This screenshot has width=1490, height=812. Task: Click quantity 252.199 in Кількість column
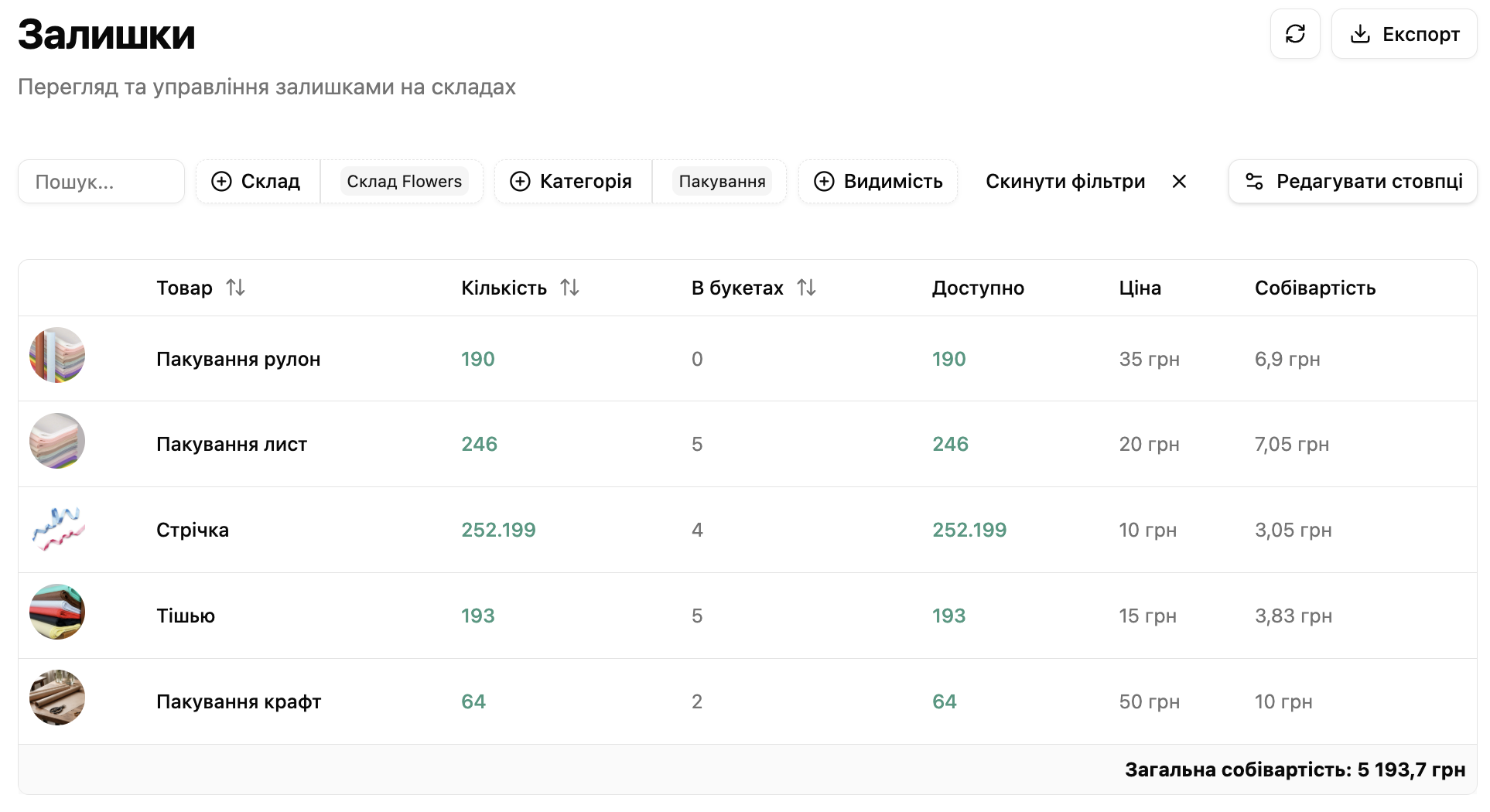(x=498, y=531)
